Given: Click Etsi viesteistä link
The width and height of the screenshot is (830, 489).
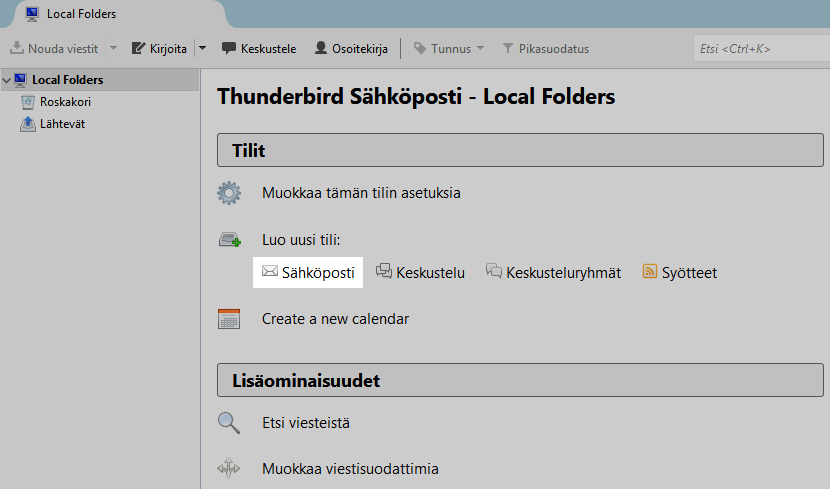Looking at the screenshot, I should [x=306, y=423].
